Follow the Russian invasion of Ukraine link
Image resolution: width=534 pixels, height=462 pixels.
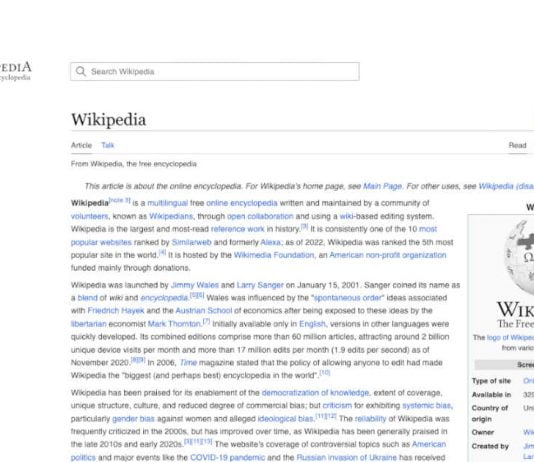tap(347, 458)
